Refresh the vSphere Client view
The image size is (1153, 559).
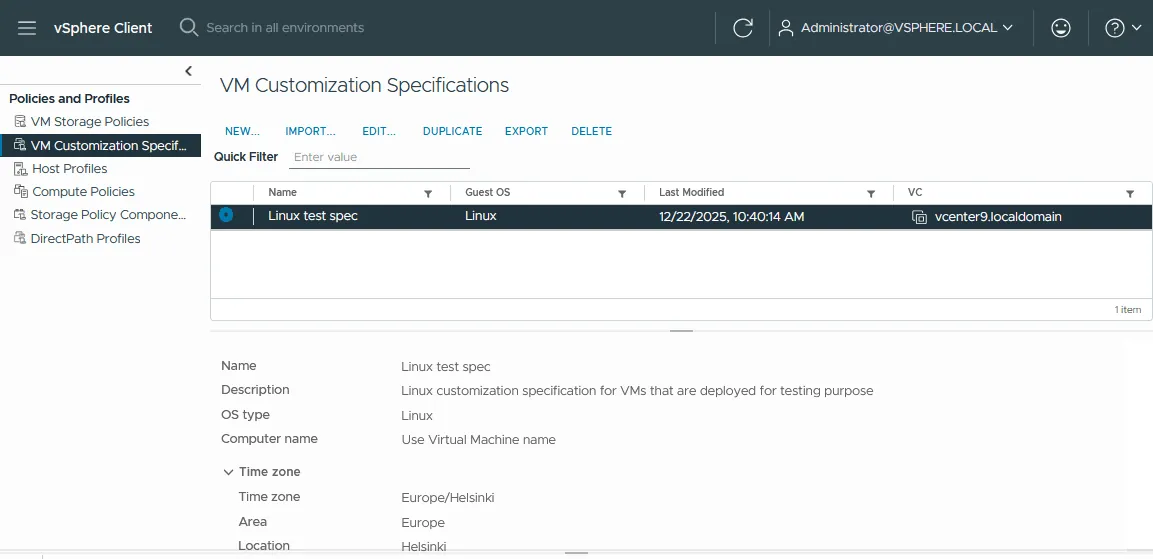[743, 28]
